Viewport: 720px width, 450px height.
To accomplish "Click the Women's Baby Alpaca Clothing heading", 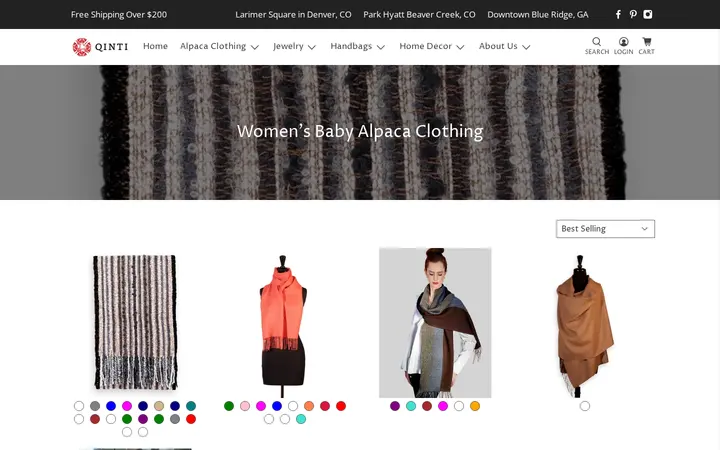I will (360, 131).
